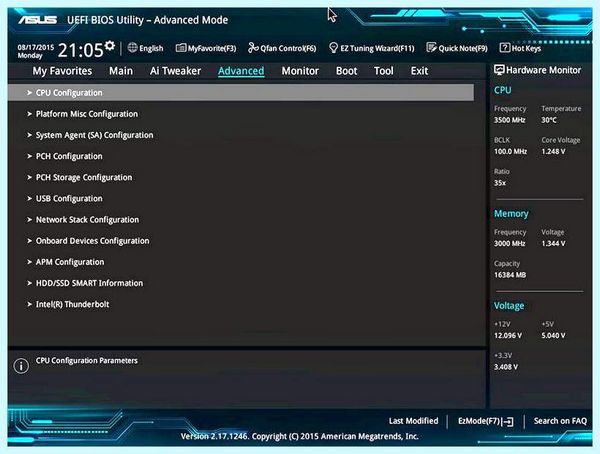600x454 pixels.
Task: Click Search on FAQ
Action: tap(560, 421)
